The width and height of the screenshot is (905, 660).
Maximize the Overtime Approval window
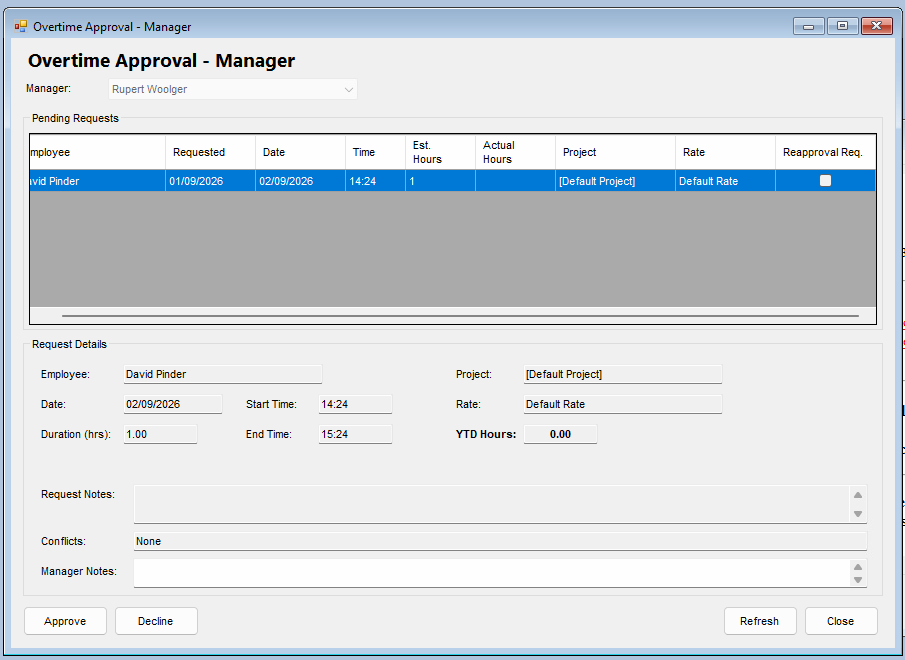842,26
